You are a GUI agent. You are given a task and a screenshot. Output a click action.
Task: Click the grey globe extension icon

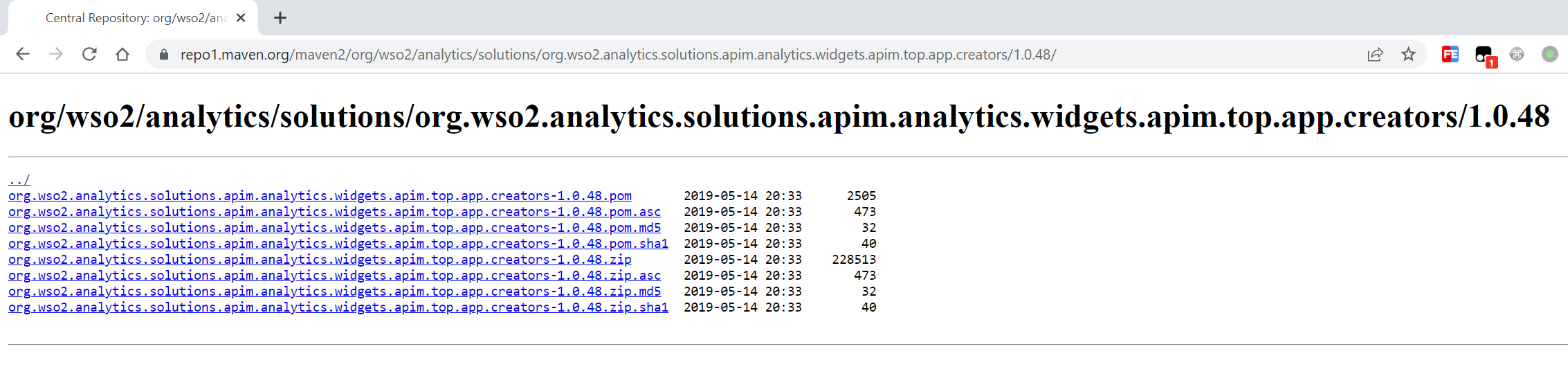[x=1517, y=54]
